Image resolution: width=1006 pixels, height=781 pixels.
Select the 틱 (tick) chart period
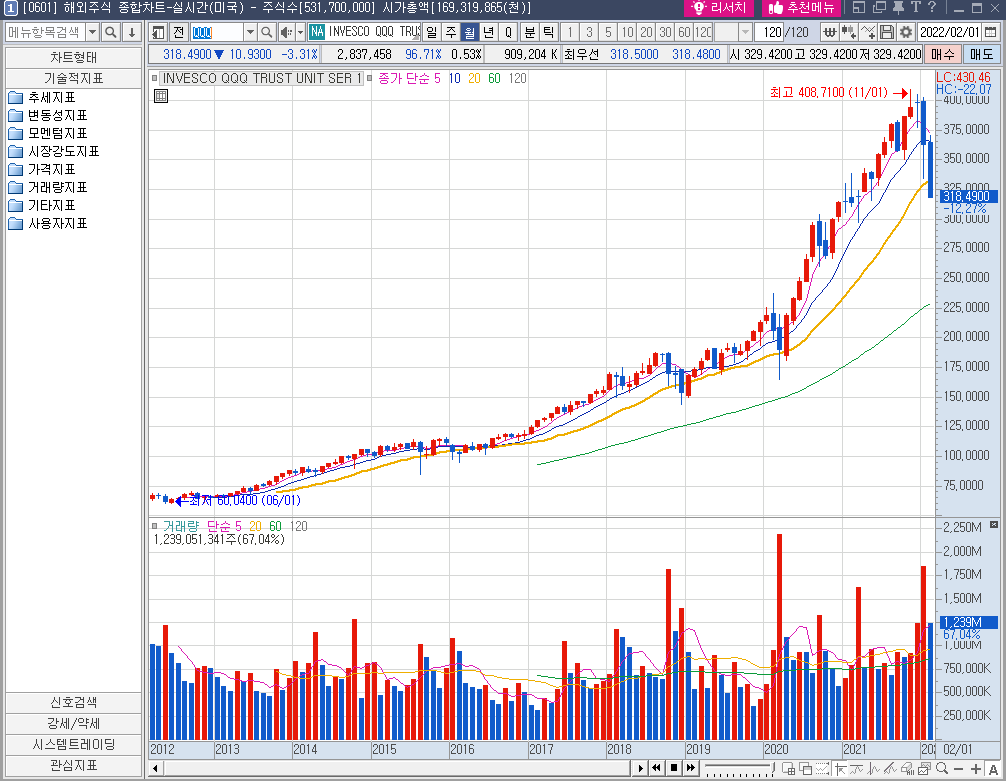tap(549, 32)
